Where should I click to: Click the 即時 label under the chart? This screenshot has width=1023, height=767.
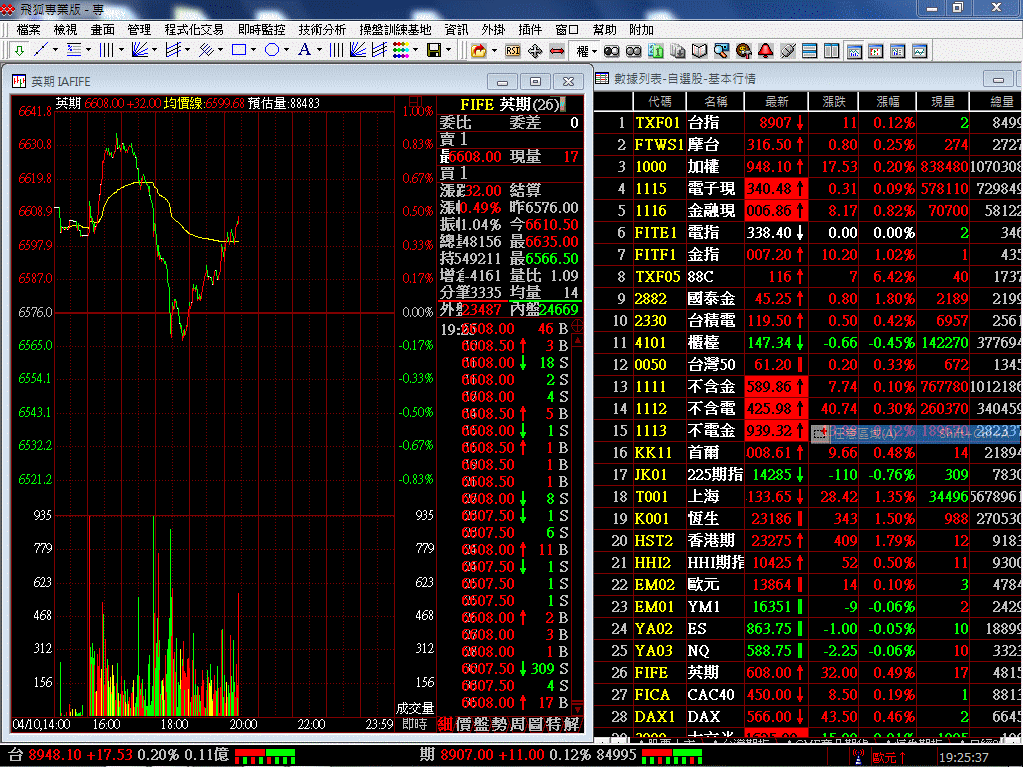[x=414, y=724]
